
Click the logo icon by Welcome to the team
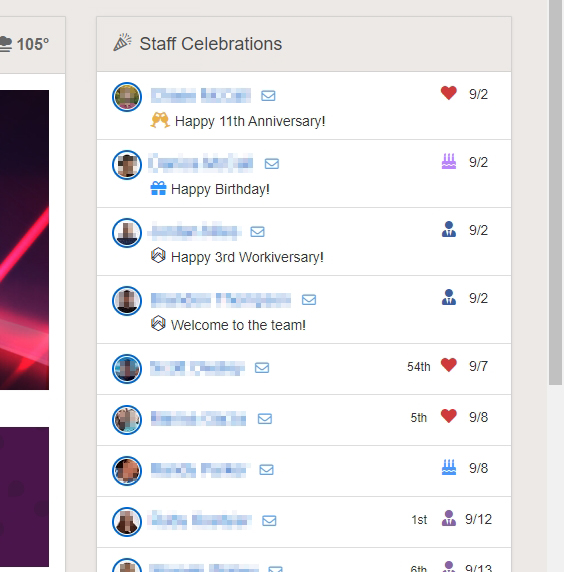[158, 323]
